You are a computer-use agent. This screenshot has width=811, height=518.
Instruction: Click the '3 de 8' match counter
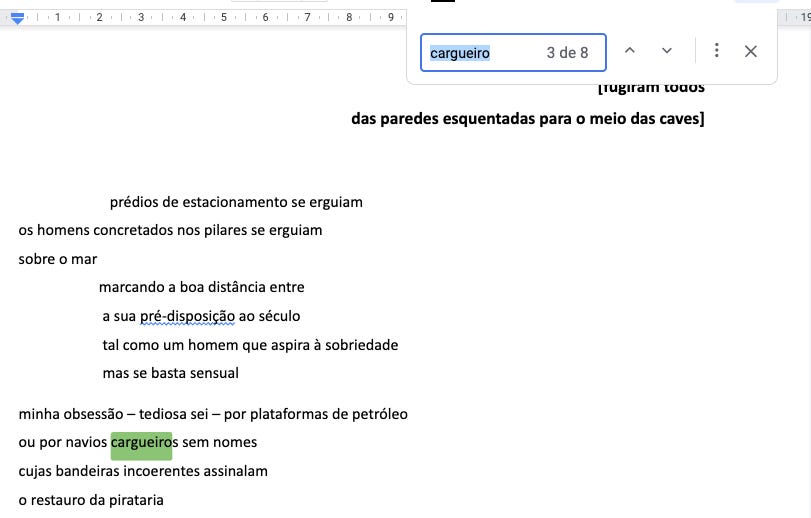click(567, 53)
